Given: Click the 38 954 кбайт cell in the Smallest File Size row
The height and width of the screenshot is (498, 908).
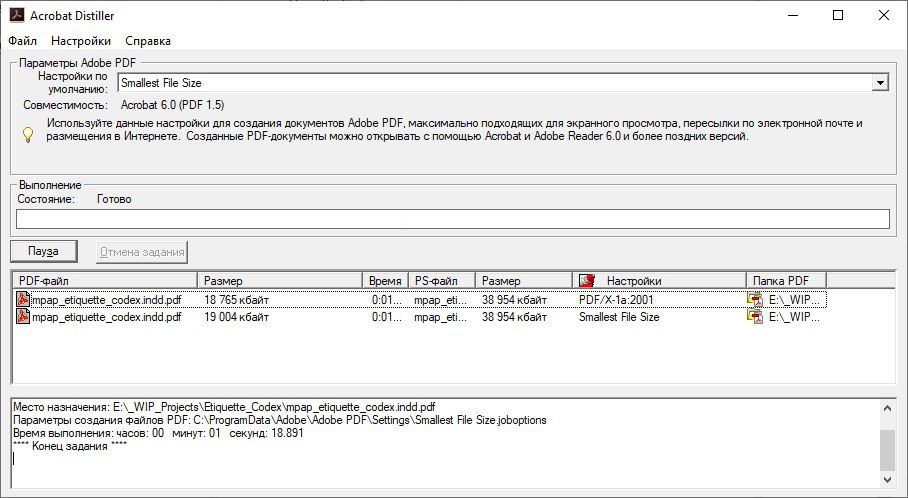Looking at the screenshot, I should tap(514, 317).
